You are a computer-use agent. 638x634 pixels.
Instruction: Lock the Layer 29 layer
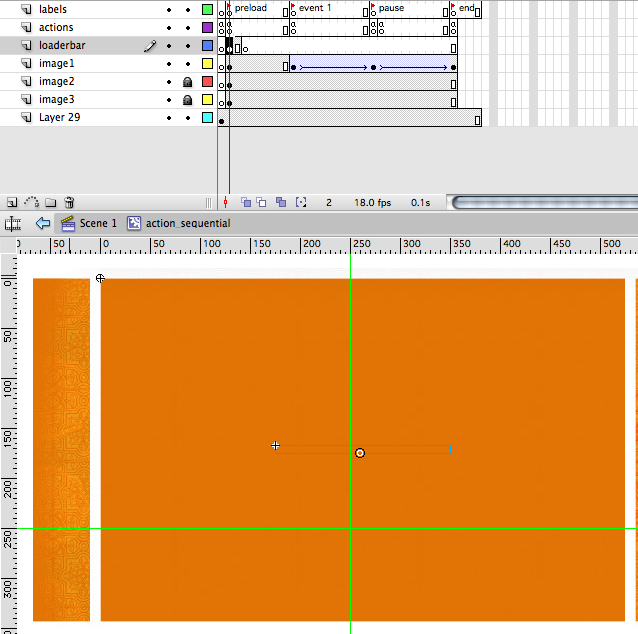[188, 118]
